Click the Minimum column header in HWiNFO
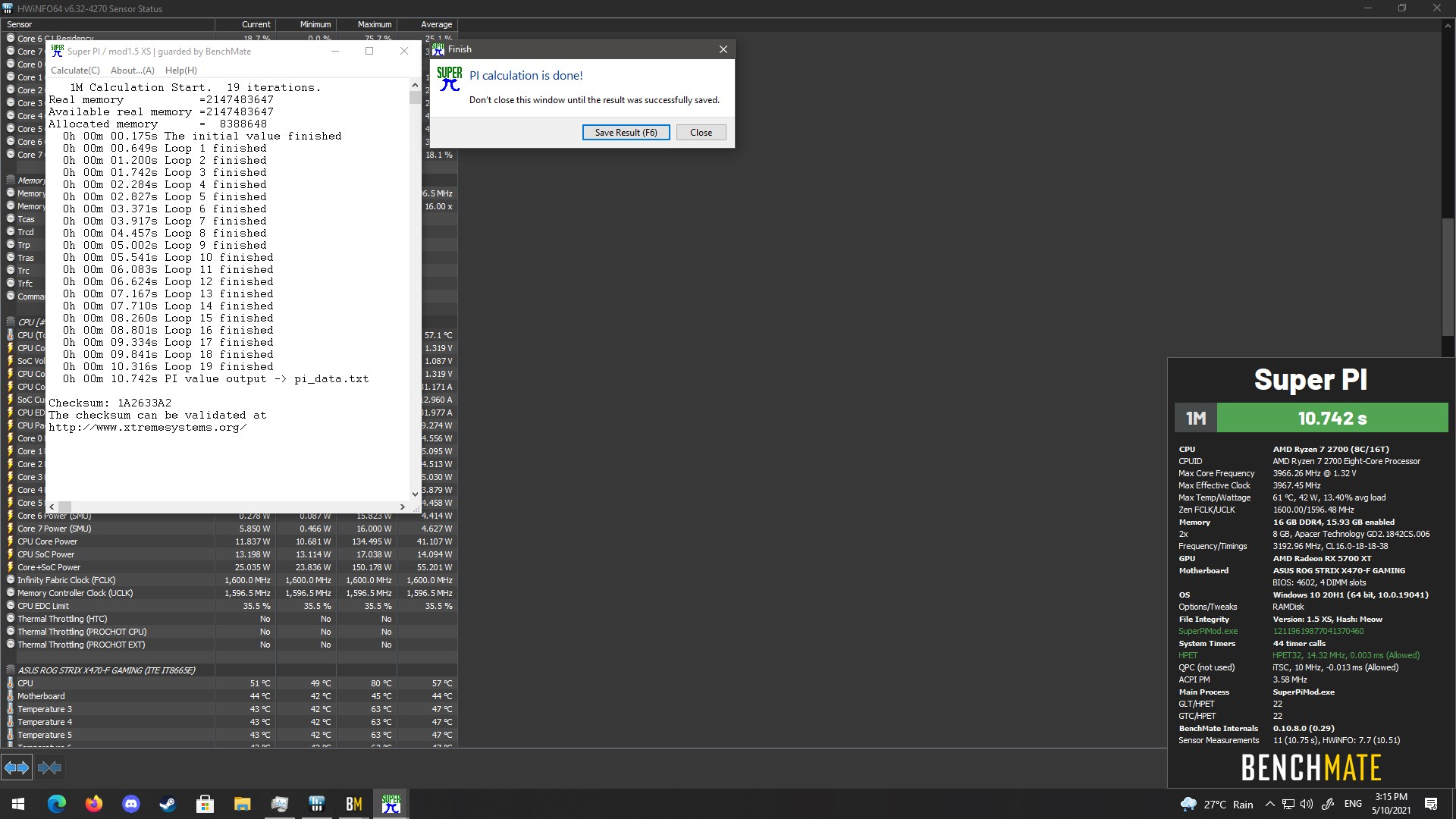Image resolution: width=1456 pixels, height=819 pixels. coord(306,24)
